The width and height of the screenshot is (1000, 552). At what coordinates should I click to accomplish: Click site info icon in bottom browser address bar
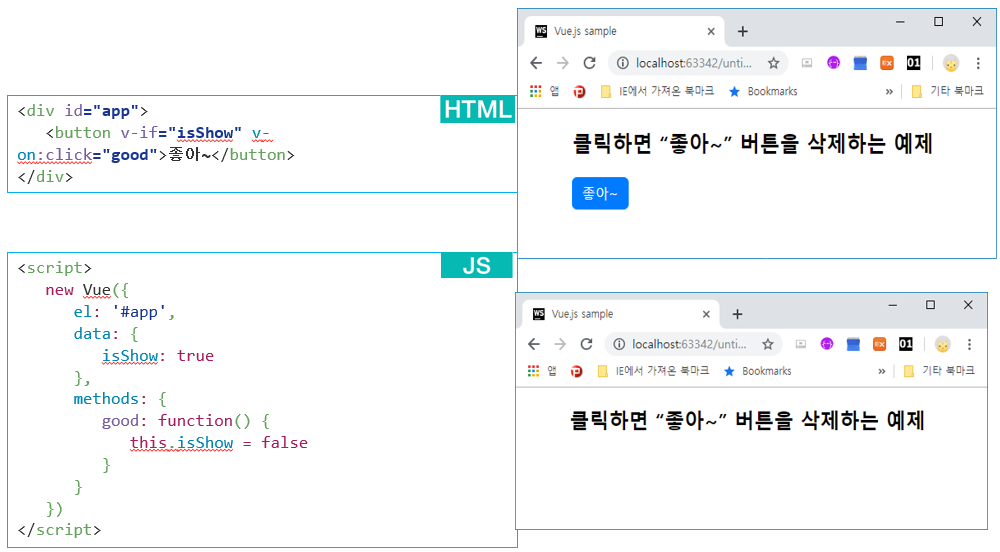[x=619, y=344]
